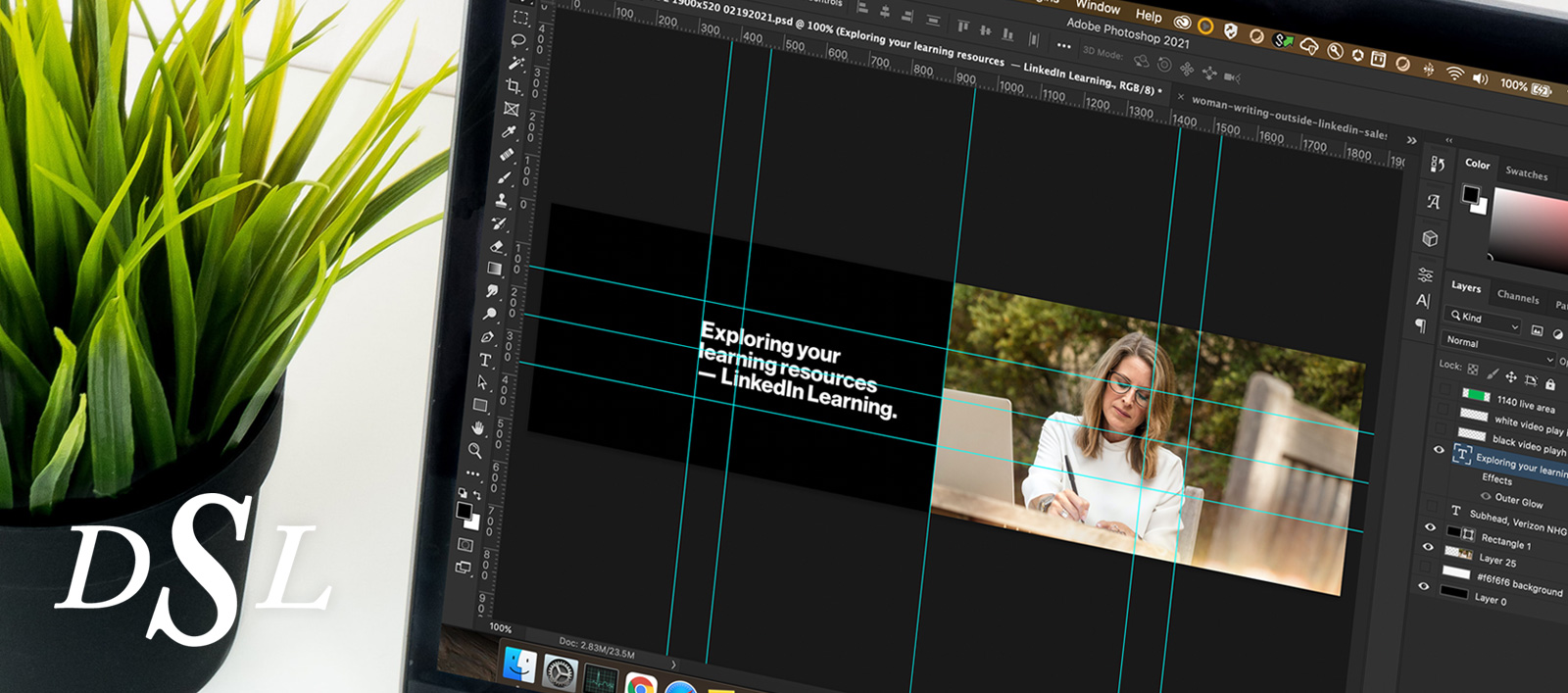Open the status bar info arrow
1568x693 pixels.
tap(673, 665)
